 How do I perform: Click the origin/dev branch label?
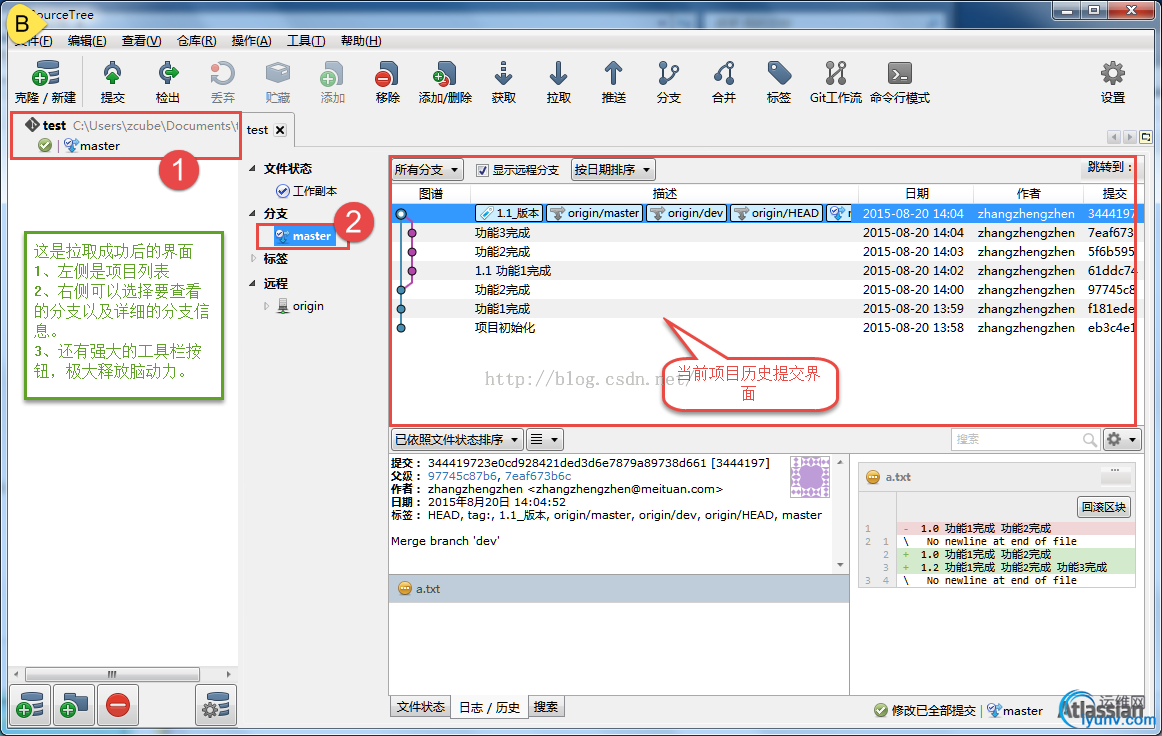coord(687,213)
